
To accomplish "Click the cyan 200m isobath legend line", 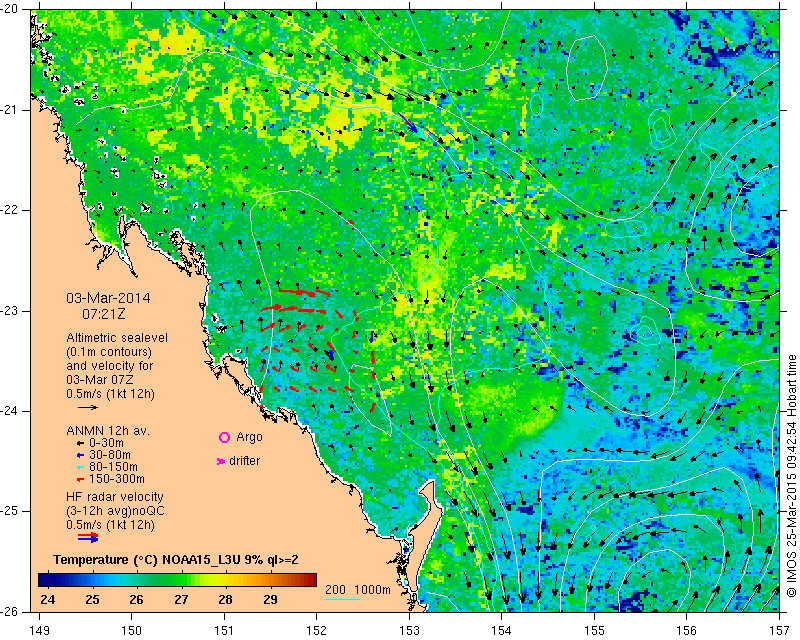I will point(343,599).
